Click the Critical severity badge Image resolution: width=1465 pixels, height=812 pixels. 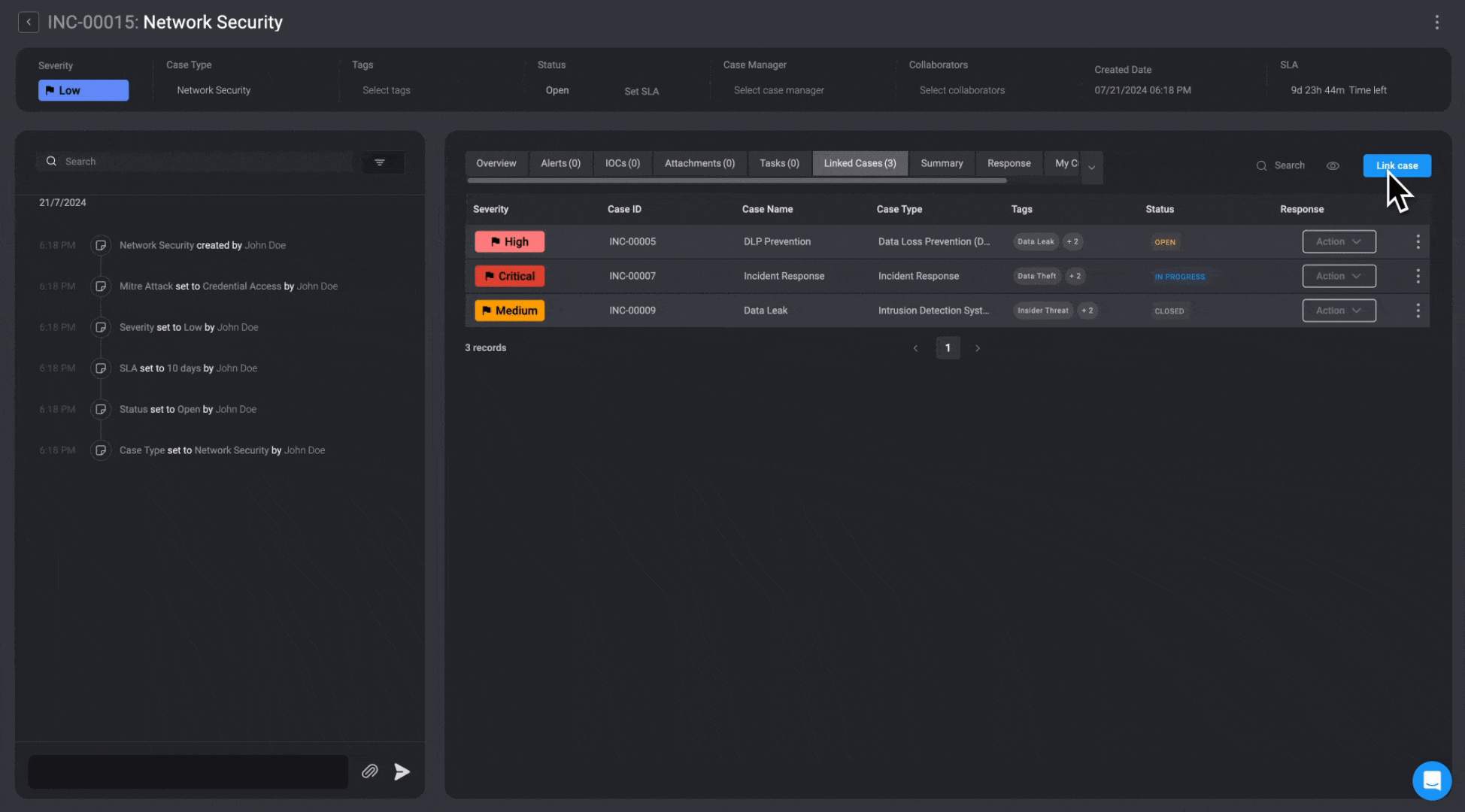pos(509,276)
